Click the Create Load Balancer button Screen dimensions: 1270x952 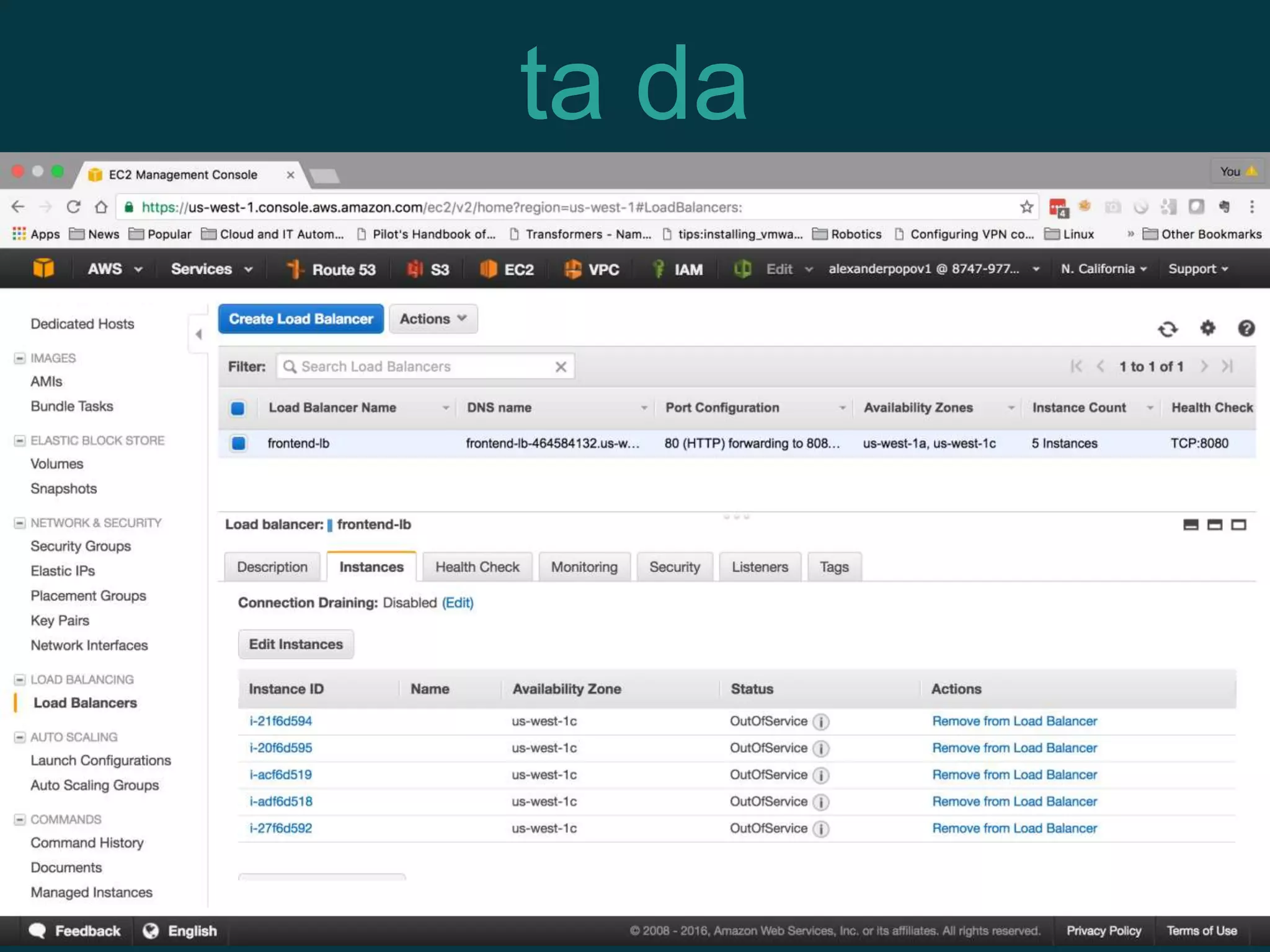click(301, 319)
